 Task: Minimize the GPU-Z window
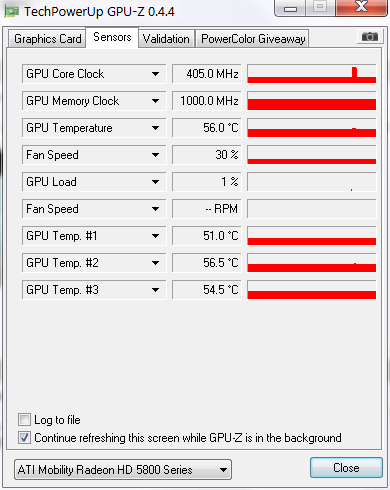click(290, 8)
